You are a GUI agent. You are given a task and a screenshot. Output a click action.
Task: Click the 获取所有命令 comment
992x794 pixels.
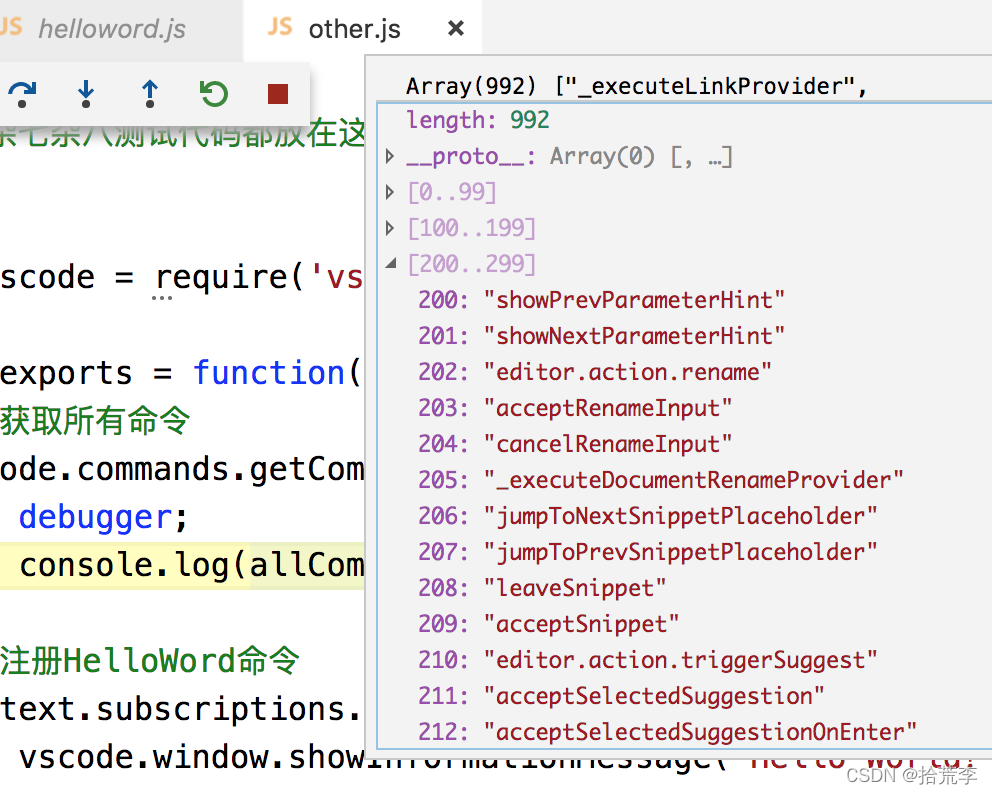tap(95, 421)
